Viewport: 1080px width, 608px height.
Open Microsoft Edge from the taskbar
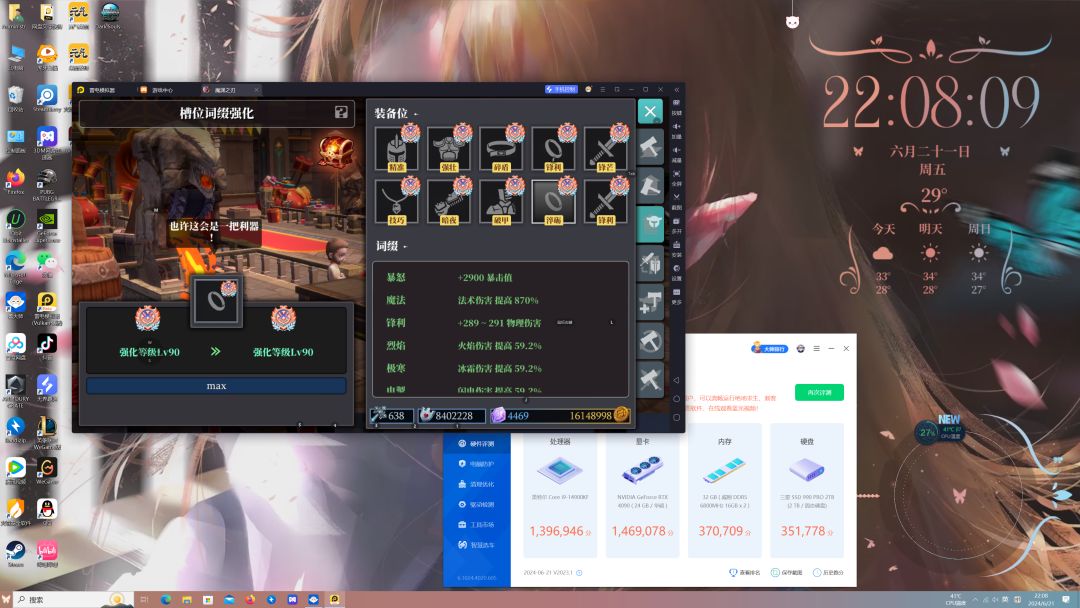click(166, 599)
